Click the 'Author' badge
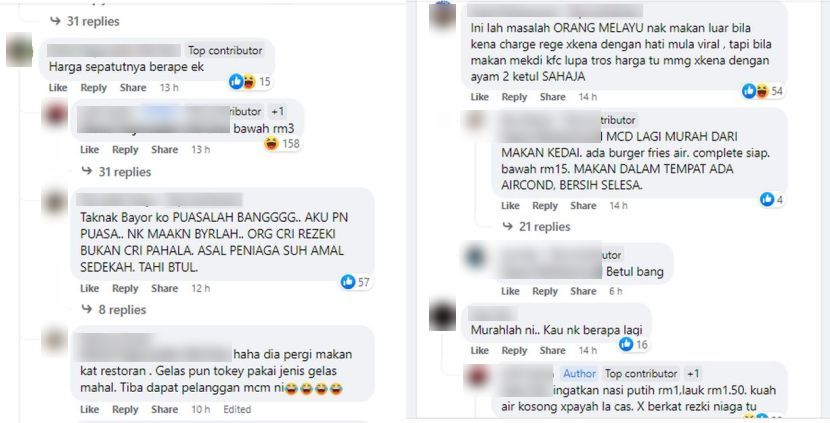Viewport: 830px width, 423px height. (579, 374)
